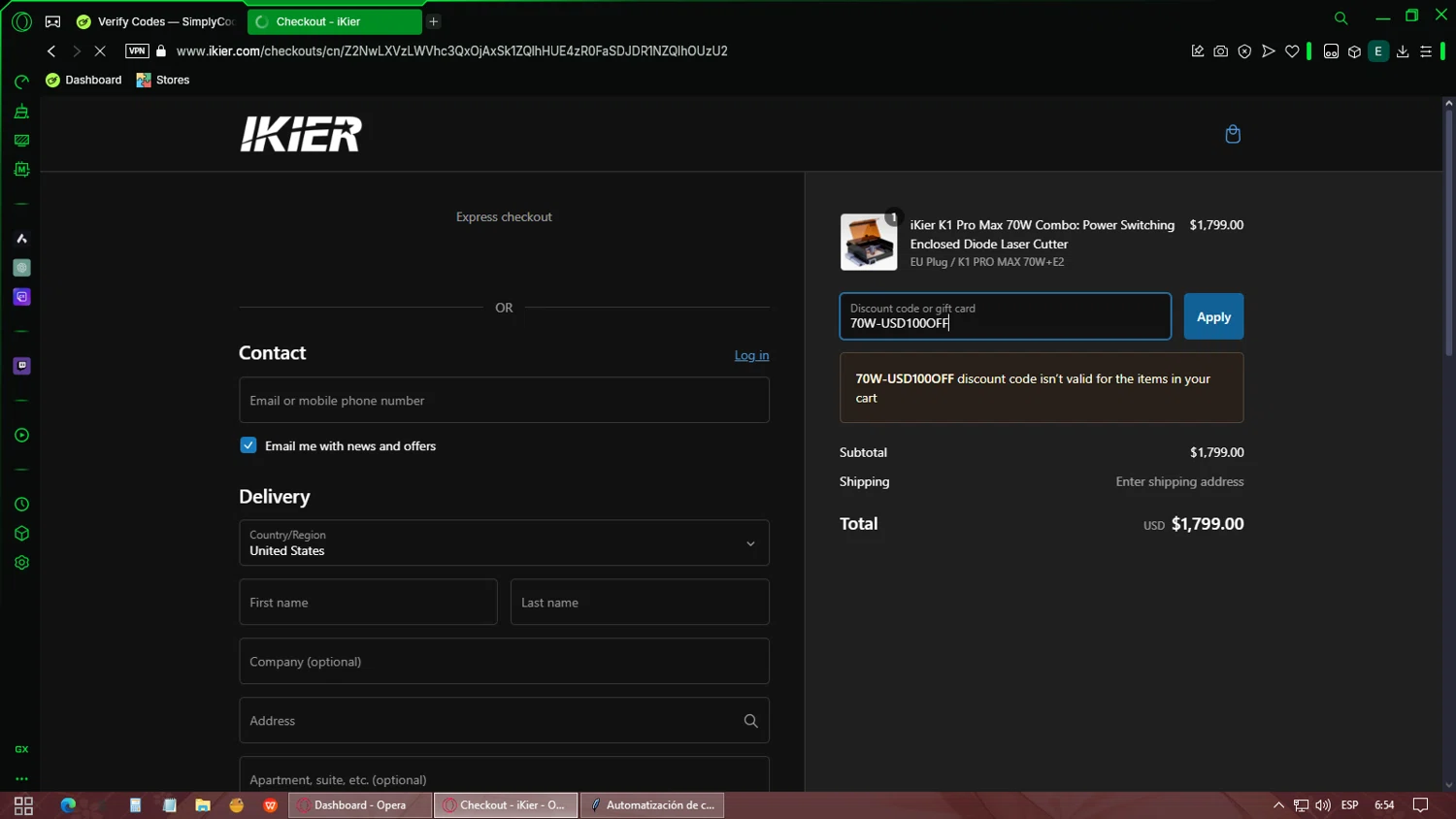Toggle the VPN badge in address bar
Screen dimensions: 1456x819
point(137,51)
